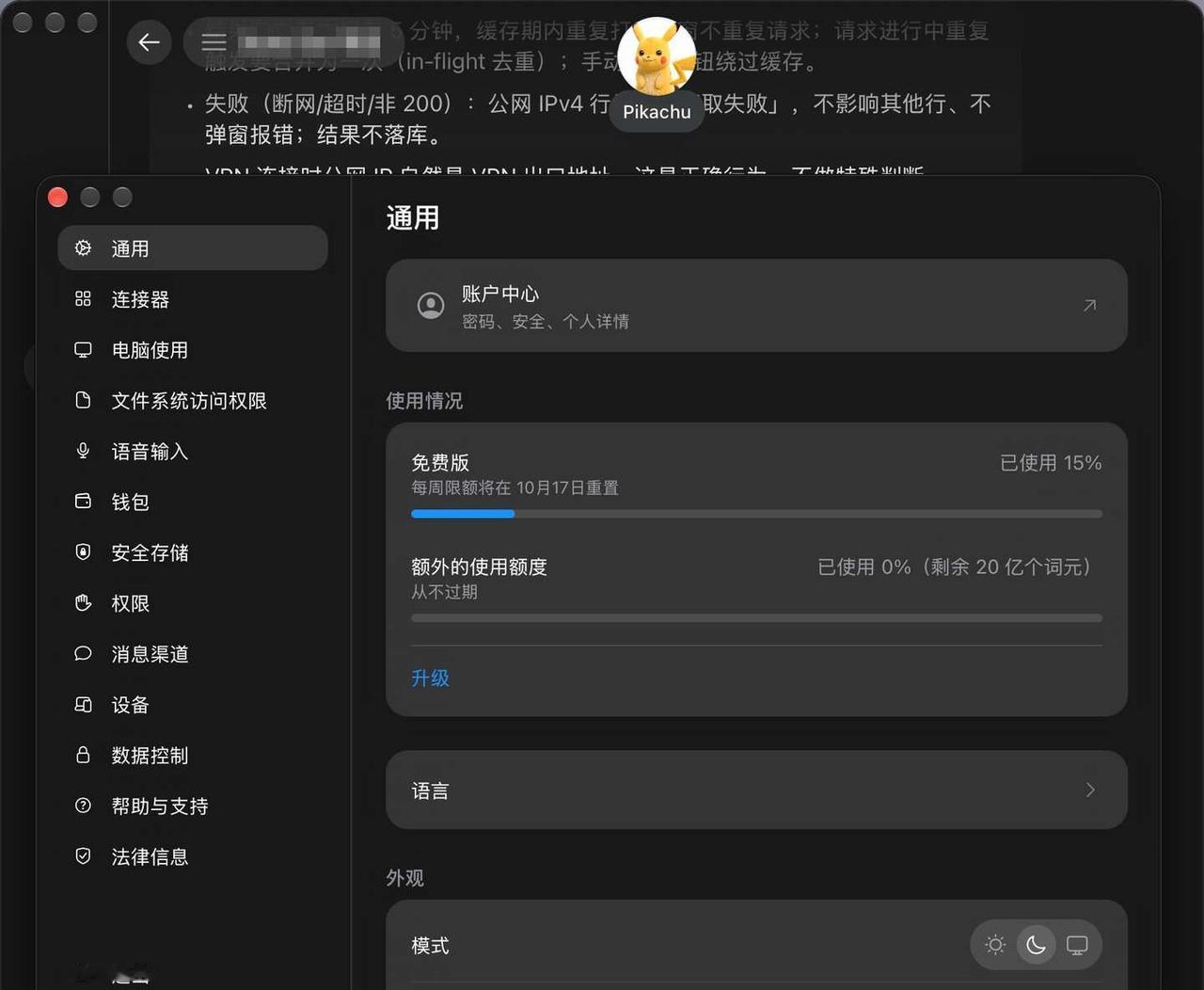
Task: Open the 连接器 settings section
Action: click(193, 298)
